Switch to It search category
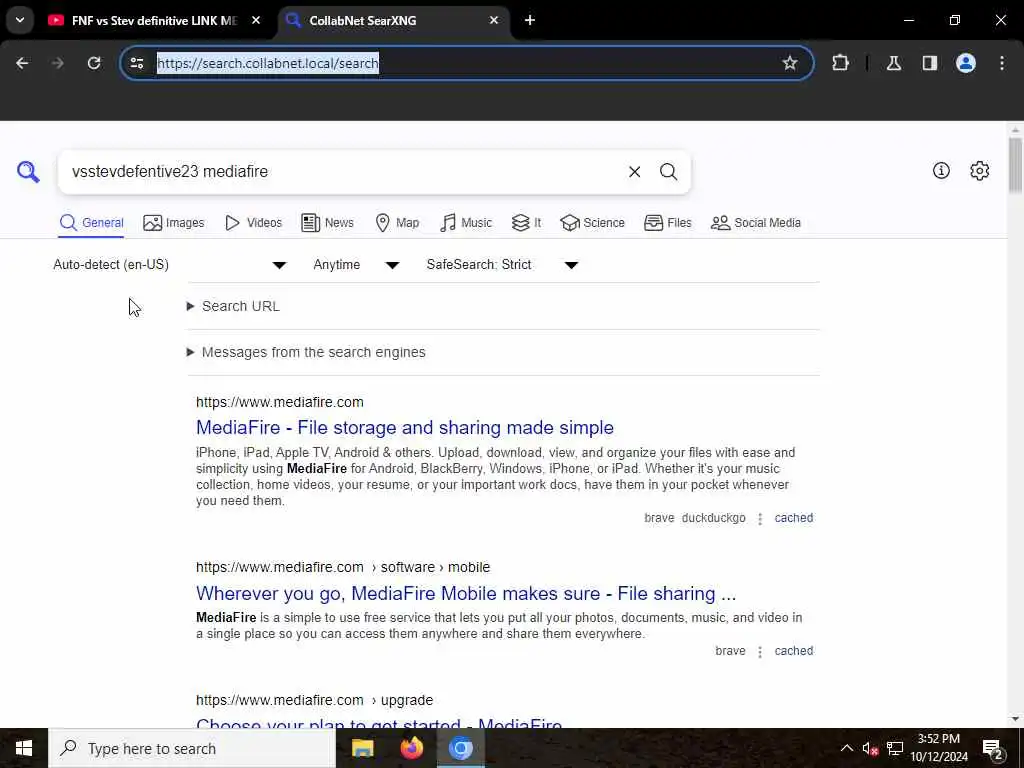The image size is (1024, 768). pyautogui.click(x=526, y=223)
